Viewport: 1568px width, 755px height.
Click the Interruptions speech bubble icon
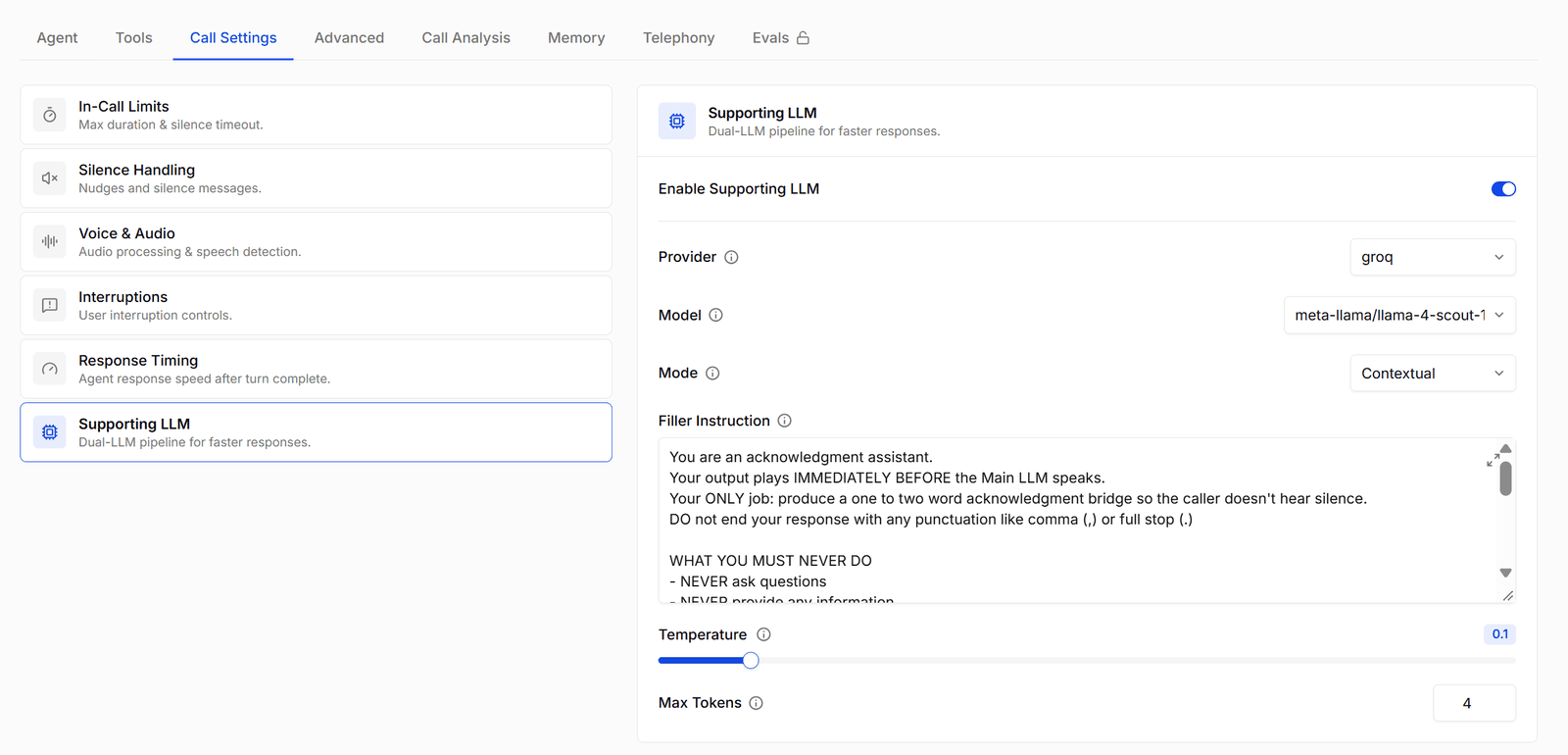point(50,305)
